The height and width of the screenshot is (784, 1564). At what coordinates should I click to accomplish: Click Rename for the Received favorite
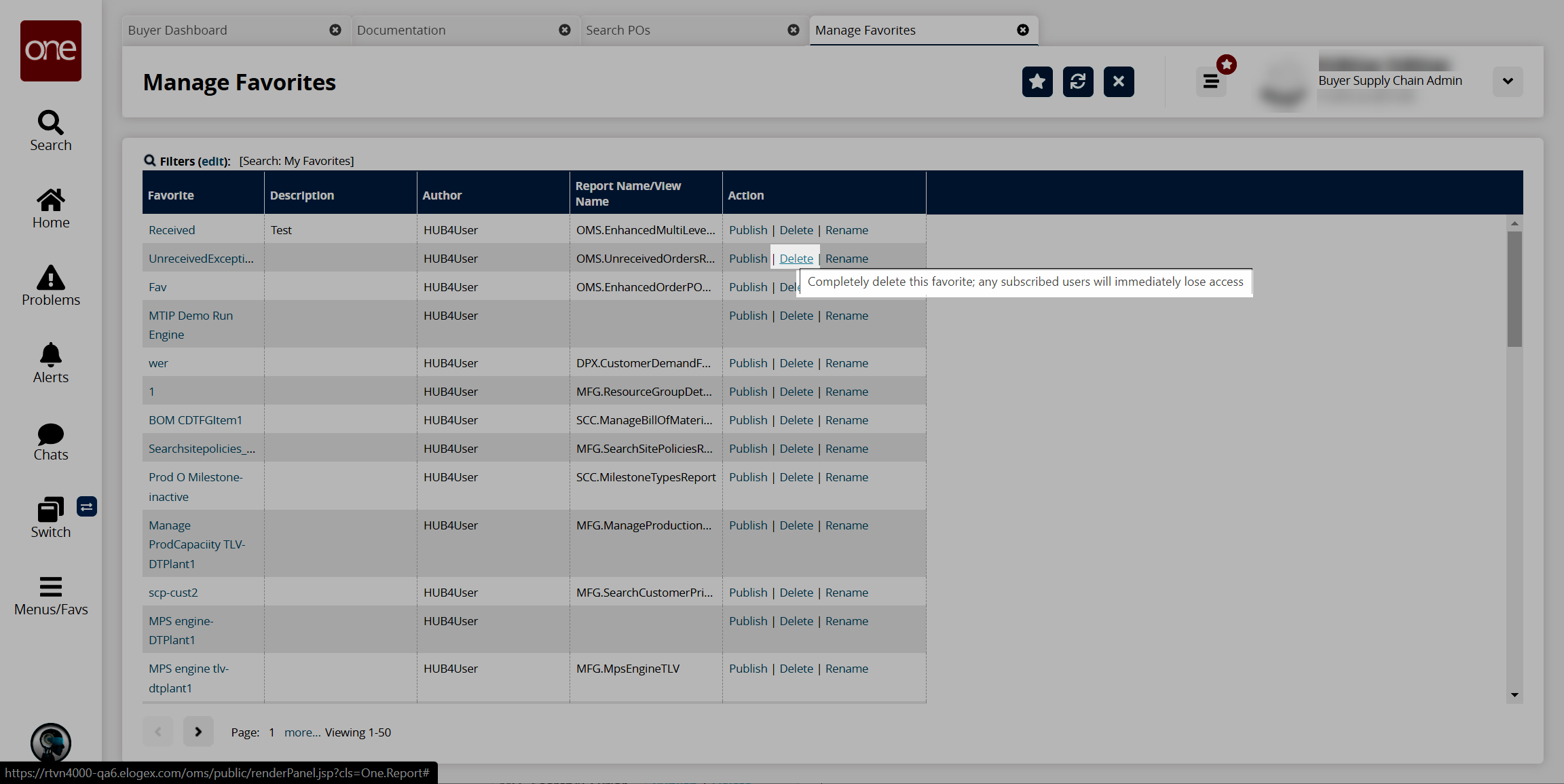tap(846, 230)
